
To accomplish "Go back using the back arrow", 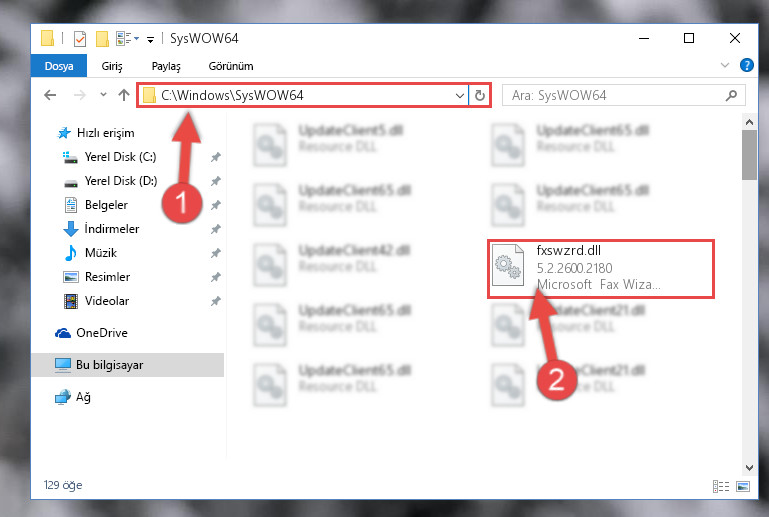I will [x=50, y=95].
